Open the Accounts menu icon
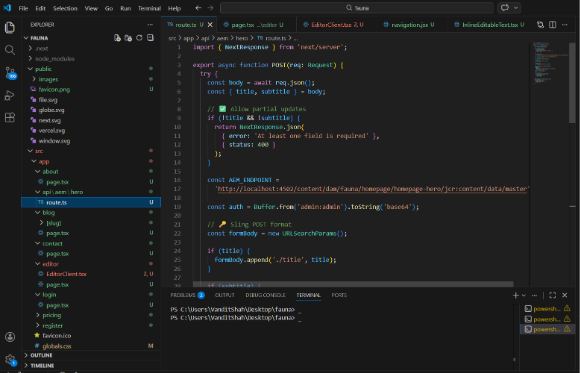Viewport: 580px width, 373px height. pos(10,337)
